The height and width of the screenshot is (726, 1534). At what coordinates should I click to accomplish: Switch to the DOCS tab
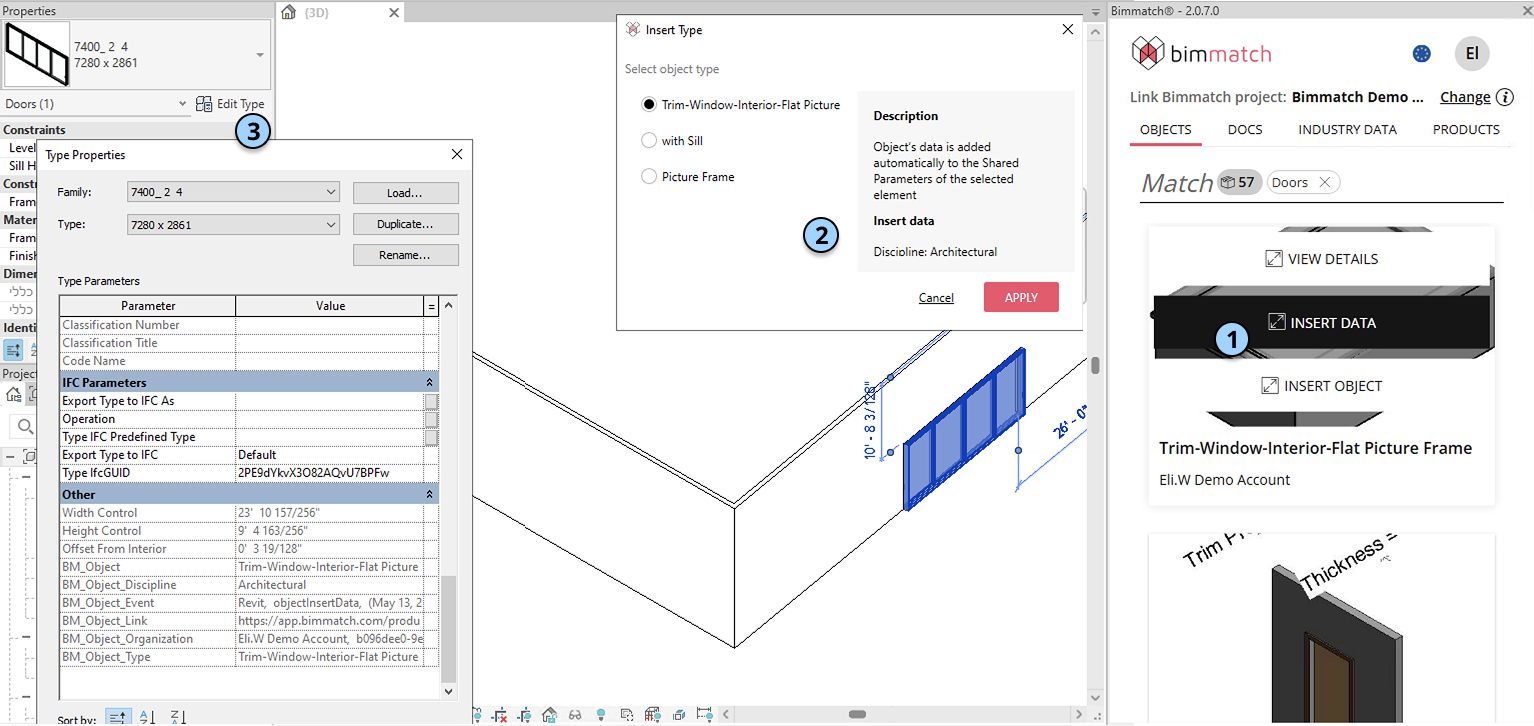click(1245, 130)
